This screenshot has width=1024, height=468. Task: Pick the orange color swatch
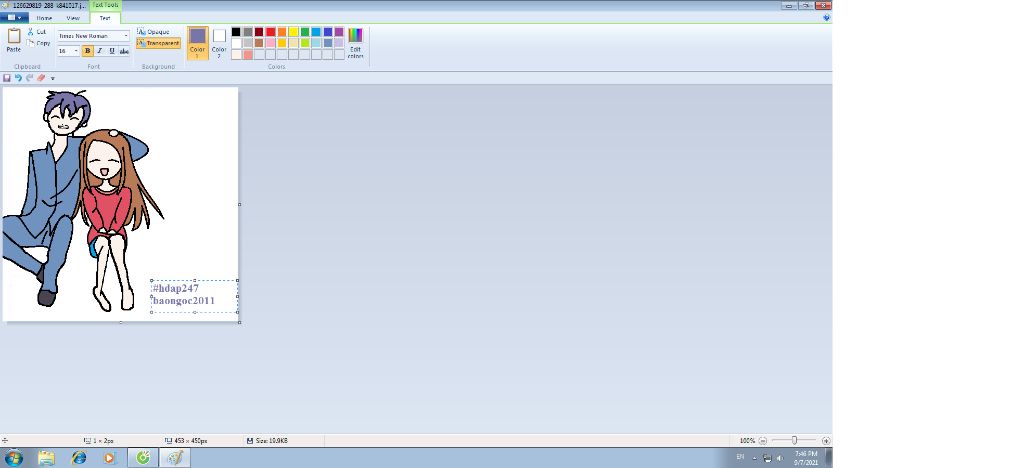(282, 32)
